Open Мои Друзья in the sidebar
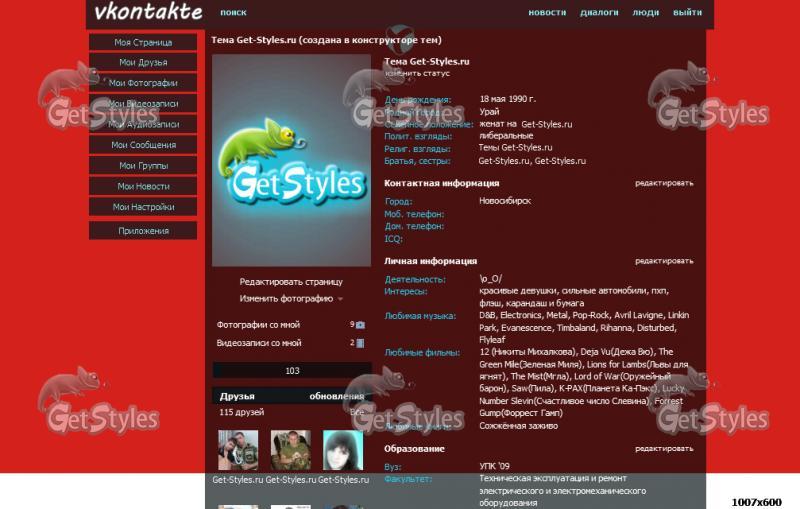The width and height of the screenshot is (800, 509). [143, 62]
